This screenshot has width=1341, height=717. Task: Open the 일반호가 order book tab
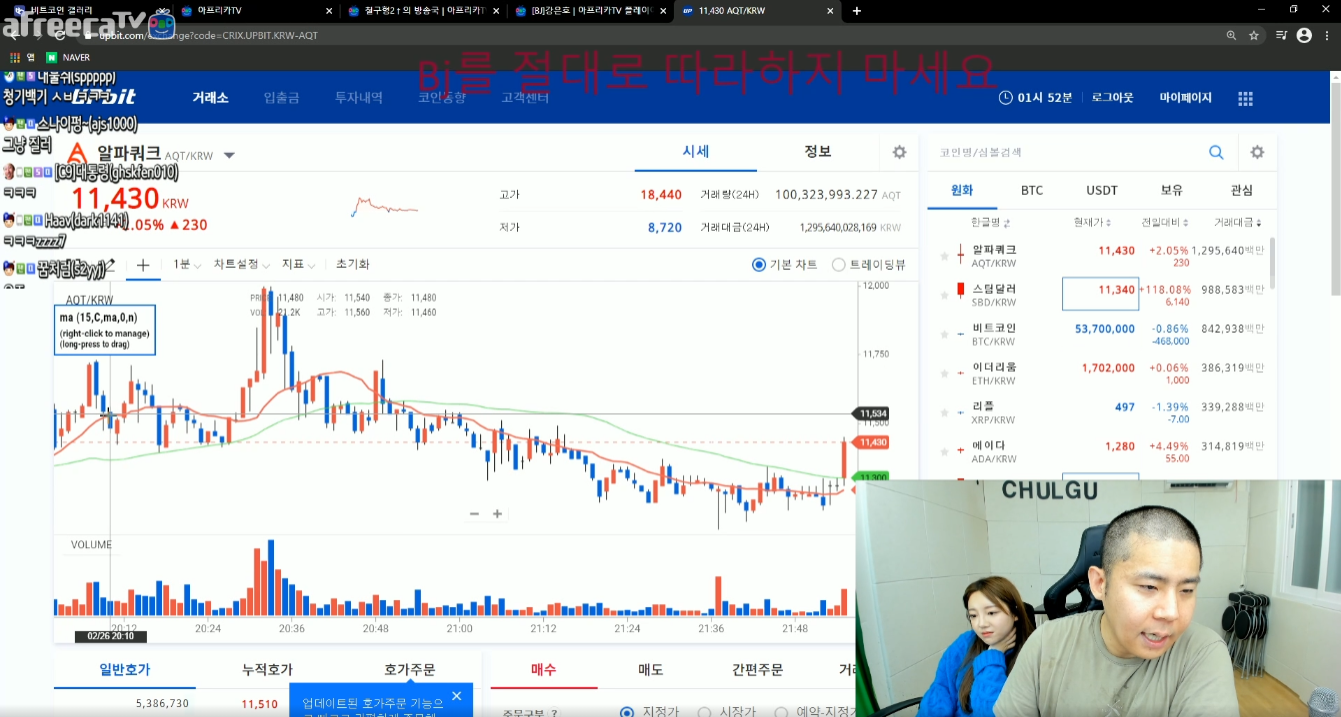(x=125, y=670)
